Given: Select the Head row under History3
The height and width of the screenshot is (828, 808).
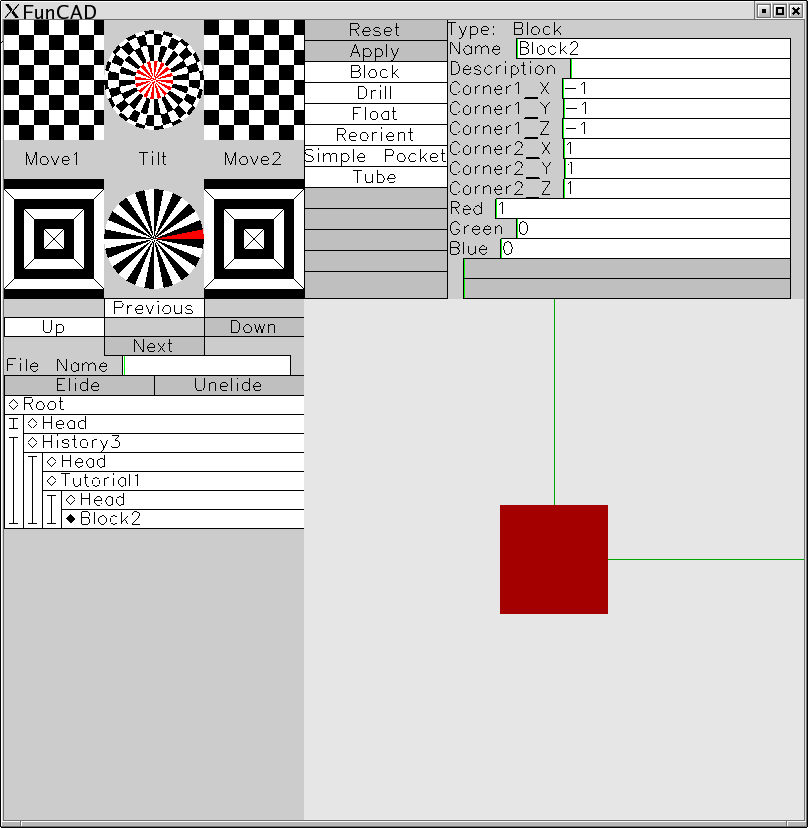Looking at the screenshot, I should tap(173, 462).
